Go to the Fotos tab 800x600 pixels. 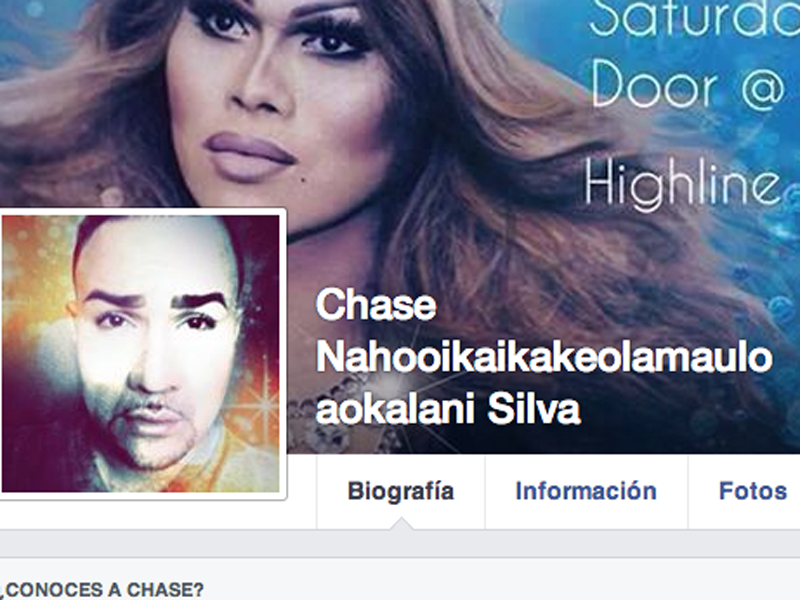[753, 491]
